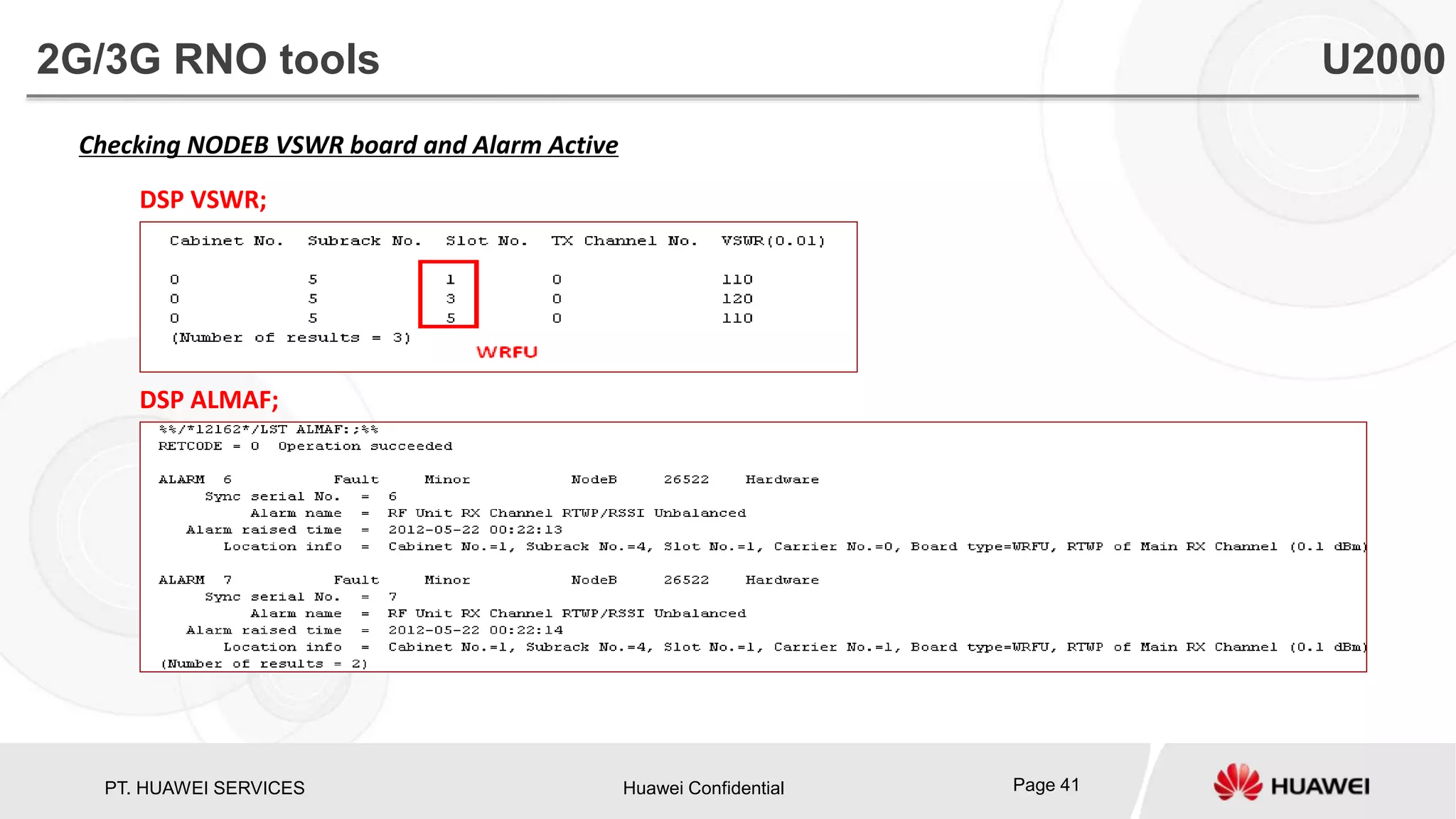Click 'PT. HUAWEI SERVICES' footer text

click(205, 788)
